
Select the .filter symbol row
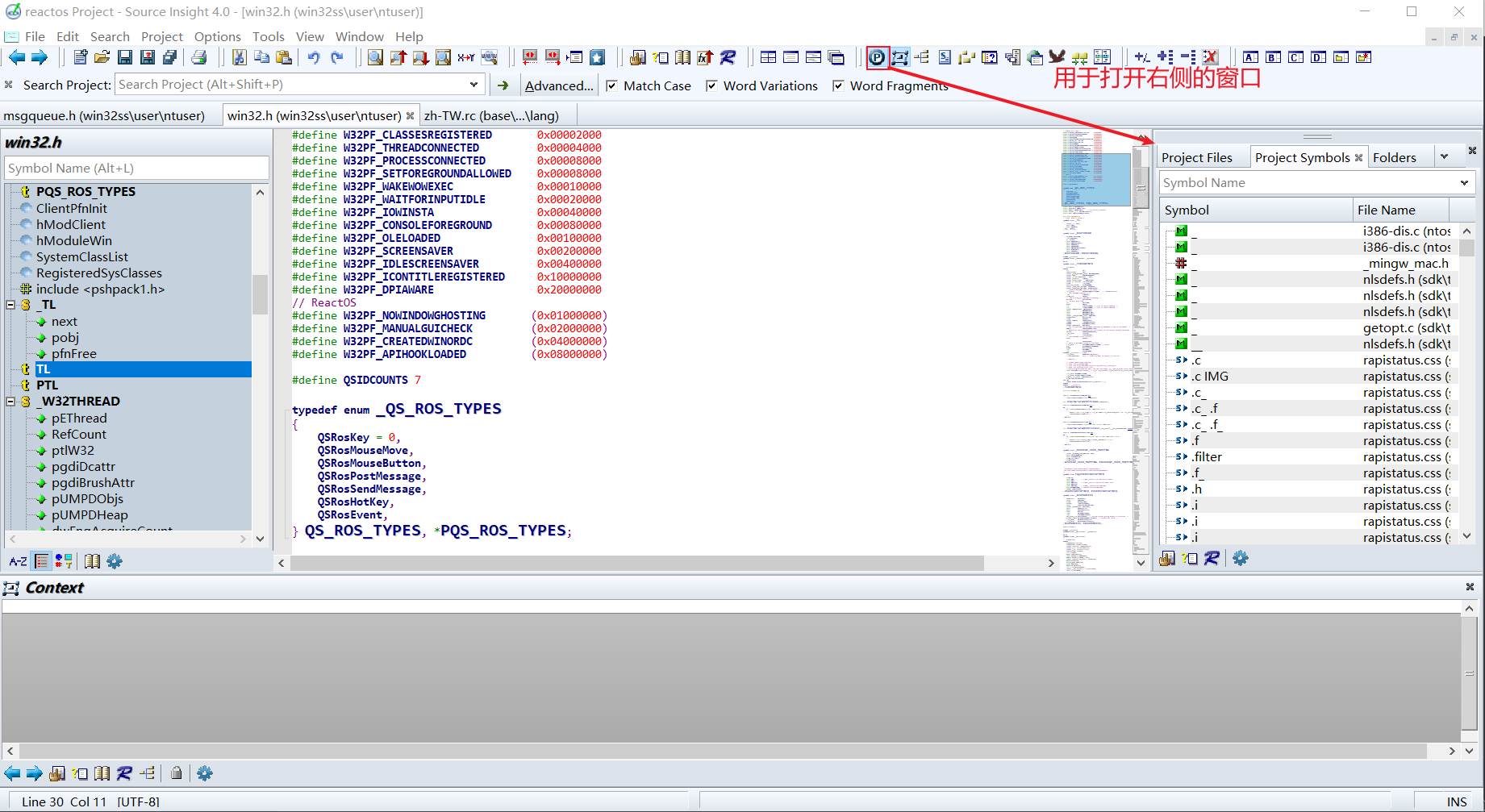[1208, 457]
